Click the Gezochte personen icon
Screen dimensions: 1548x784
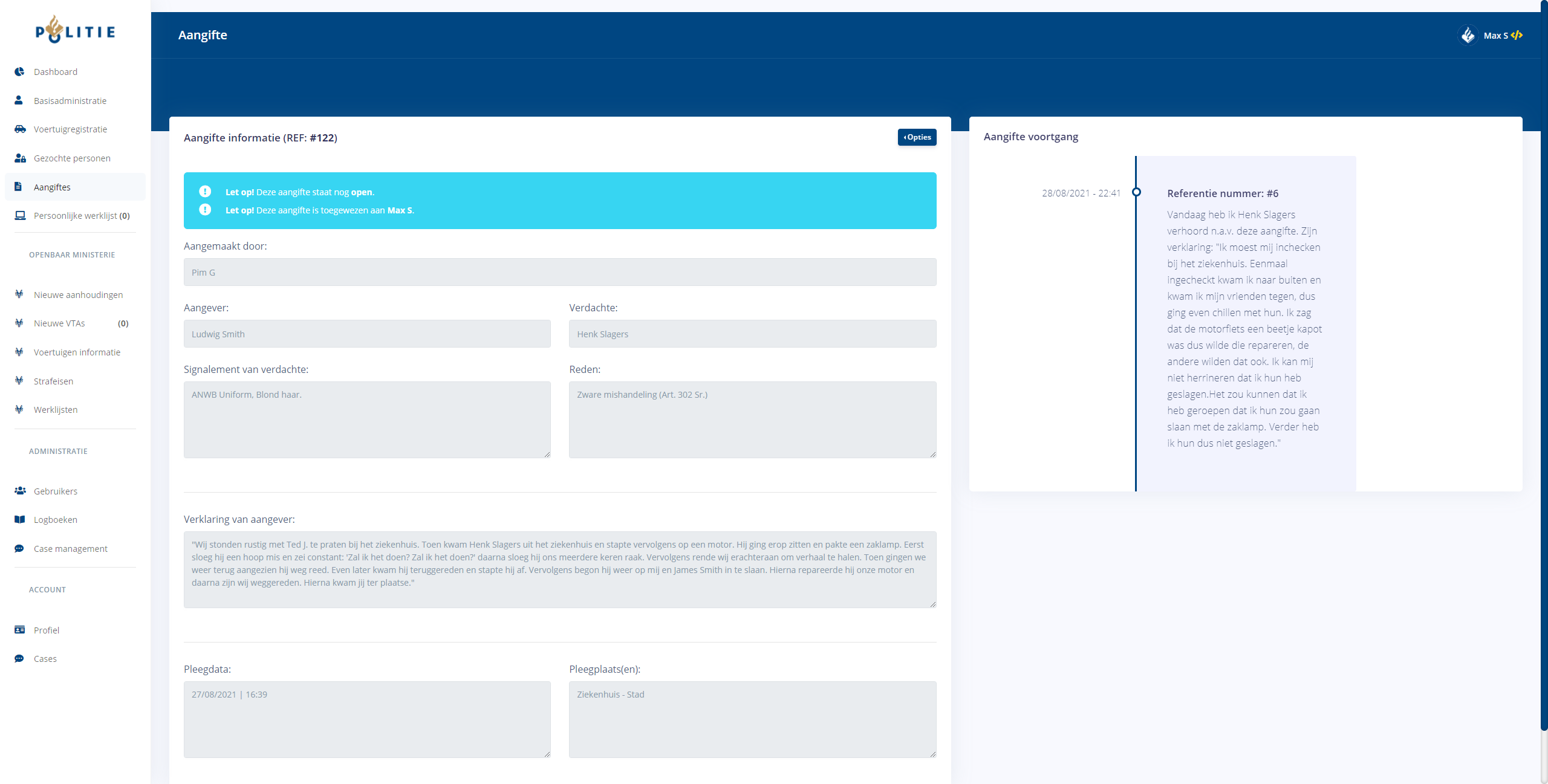click(x=20, y=158)
